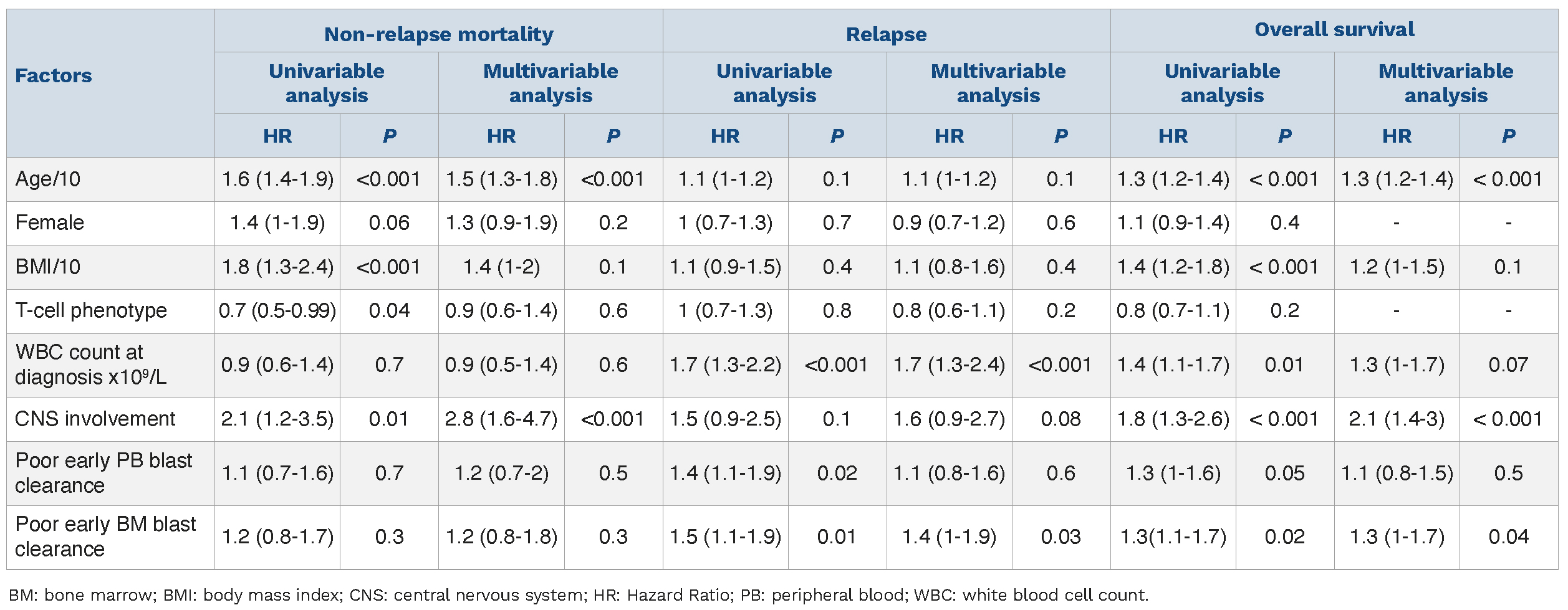Click the P value cell 0.08
Screen dimensions: 1568x610
click(1061, 419)
